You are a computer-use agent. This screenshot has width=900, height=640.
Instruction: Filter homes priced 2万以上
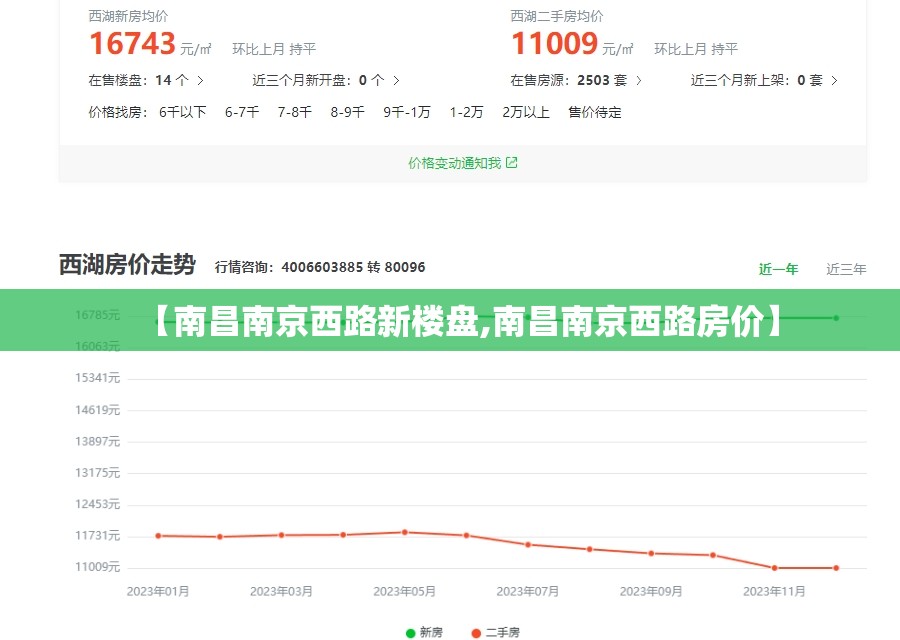tap(525, 112)
